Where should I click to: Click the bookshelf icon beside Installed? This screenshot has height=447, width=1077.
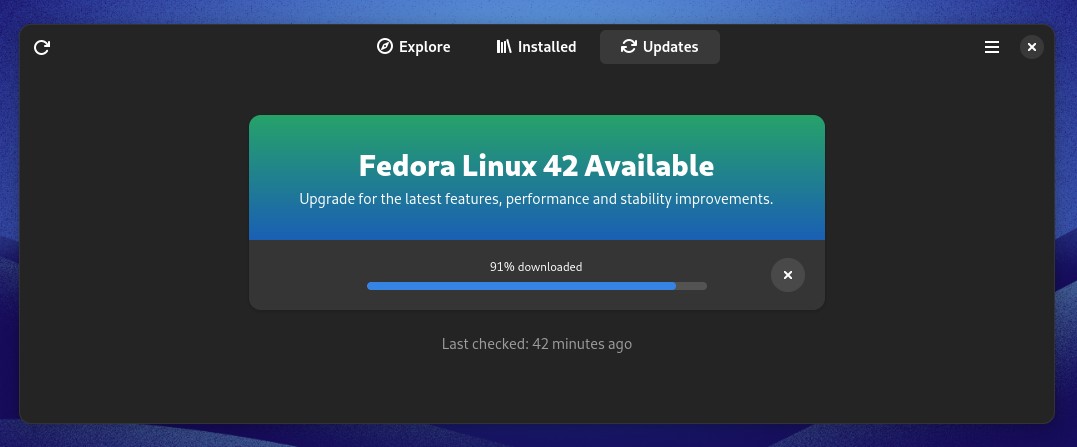coord(504,47)
